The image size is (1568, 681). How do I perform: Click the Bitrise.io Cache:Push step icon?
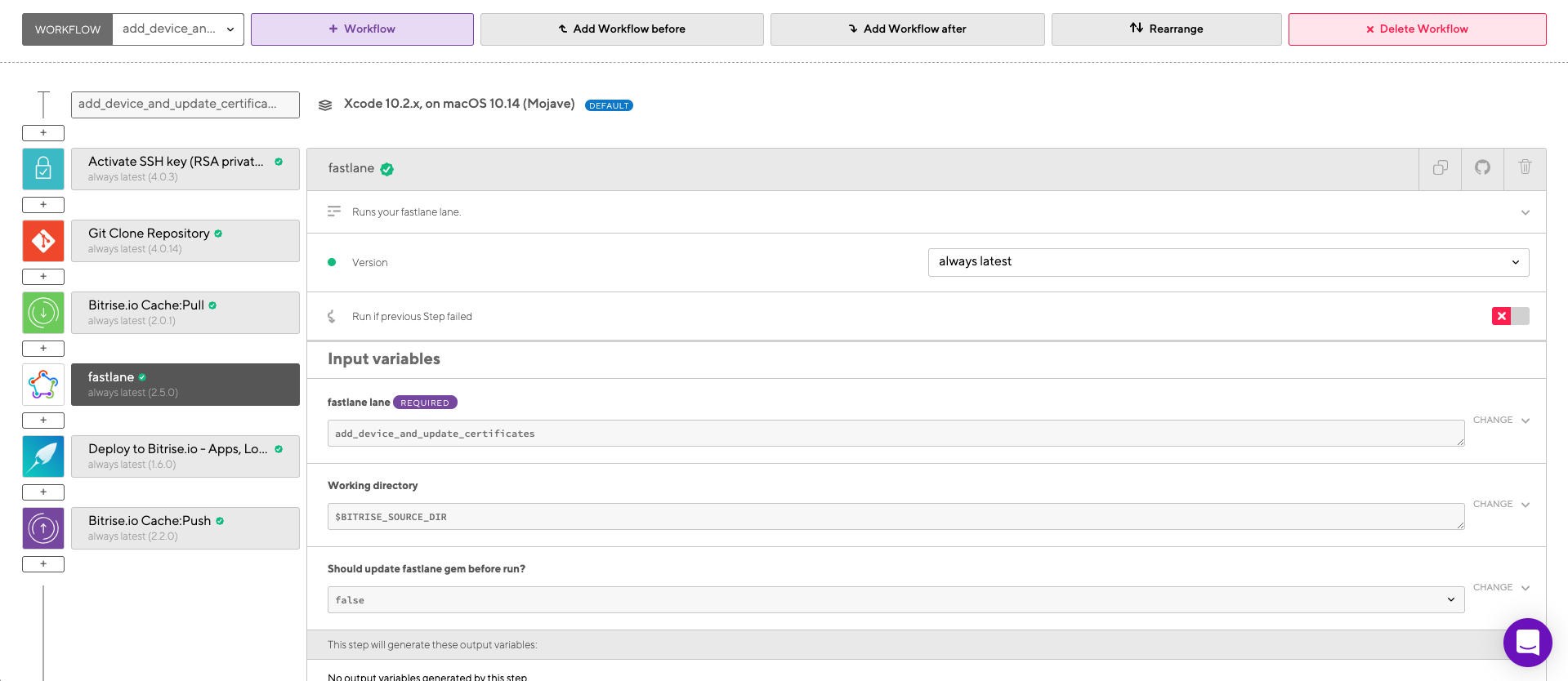43,528
